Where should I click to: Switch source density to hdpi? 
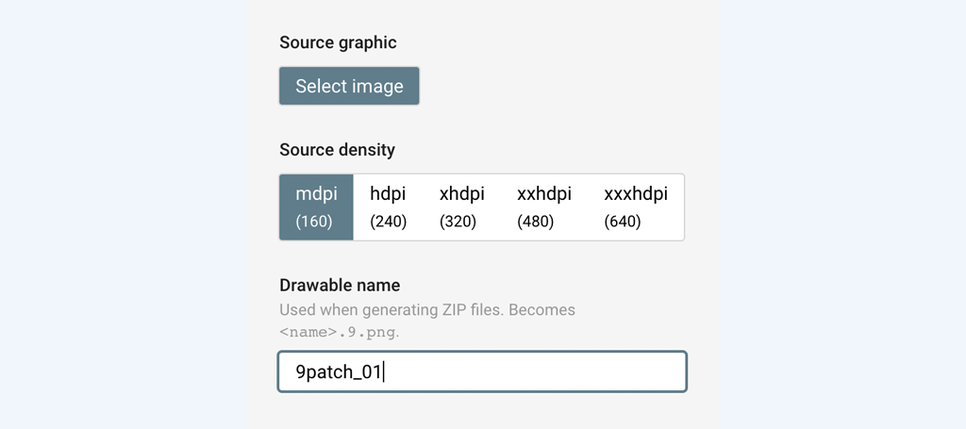388,207
